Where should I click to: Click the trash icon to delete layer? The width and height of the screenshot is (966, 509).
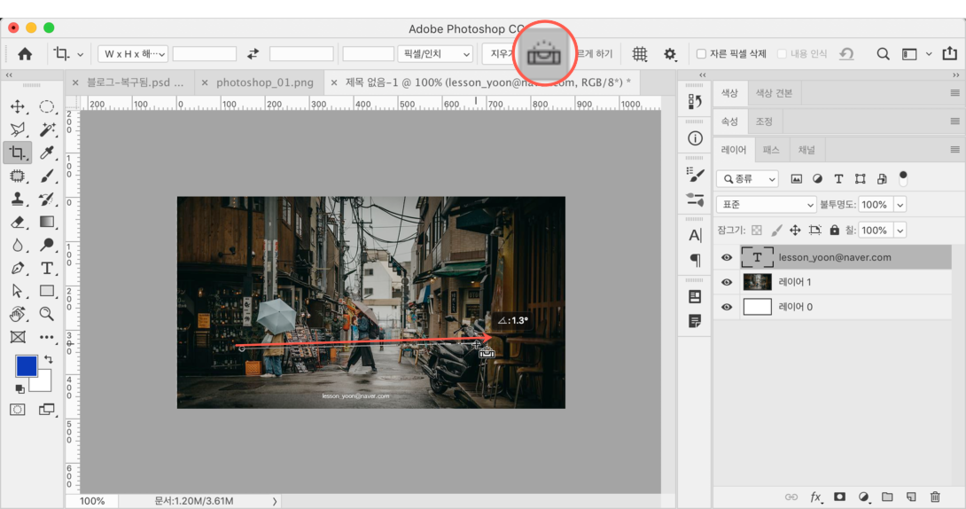pos(935,497)
